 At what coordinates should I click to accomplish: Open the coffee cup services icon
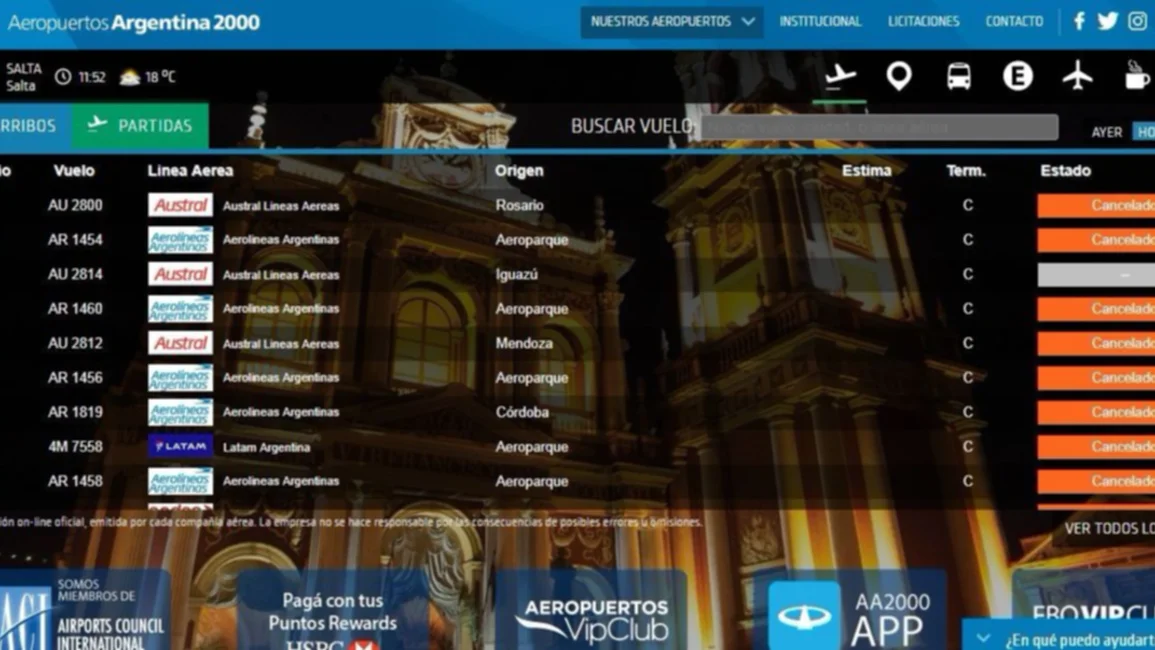pos(1137,76)
